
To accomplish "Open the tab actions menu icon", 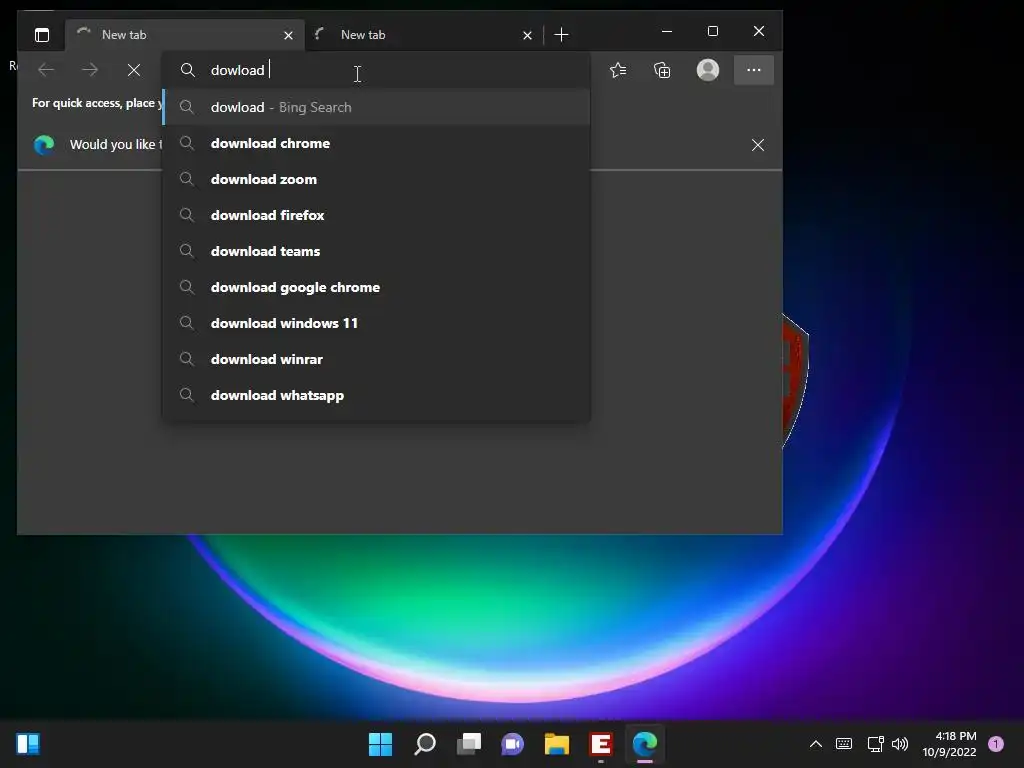I will [42, 35].
